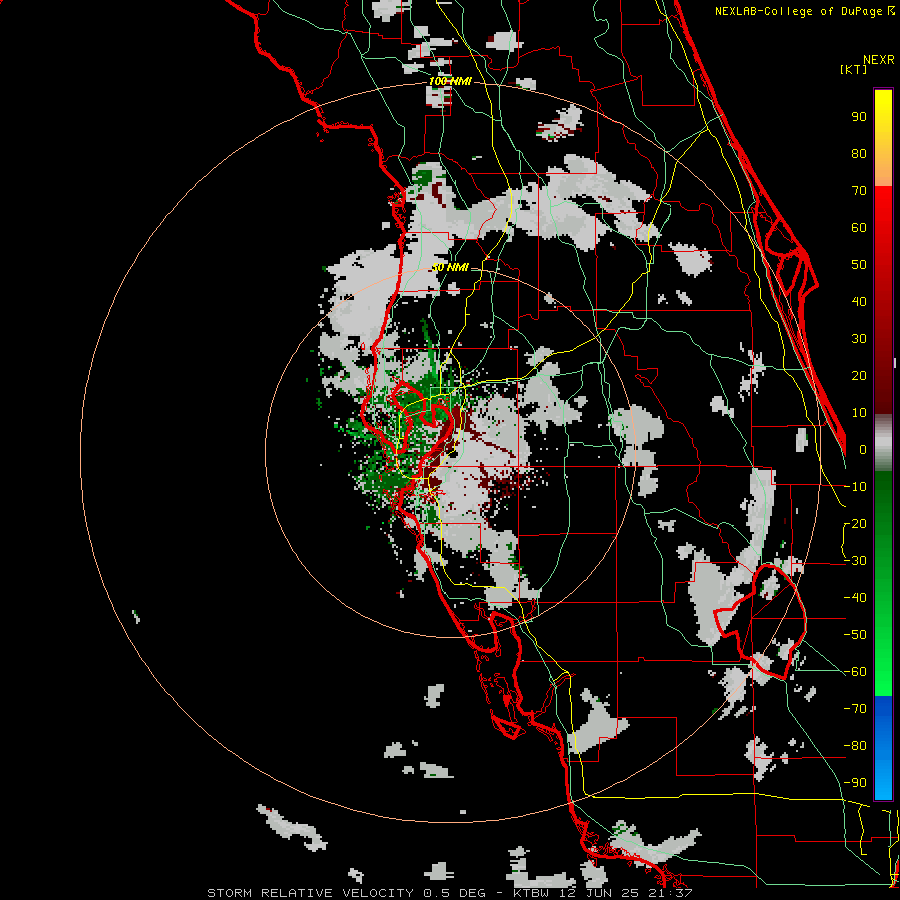This screenshot has width=900, height=900.
Task: Click the NEXR label above the color bar
Action: [x=879, y=60]
